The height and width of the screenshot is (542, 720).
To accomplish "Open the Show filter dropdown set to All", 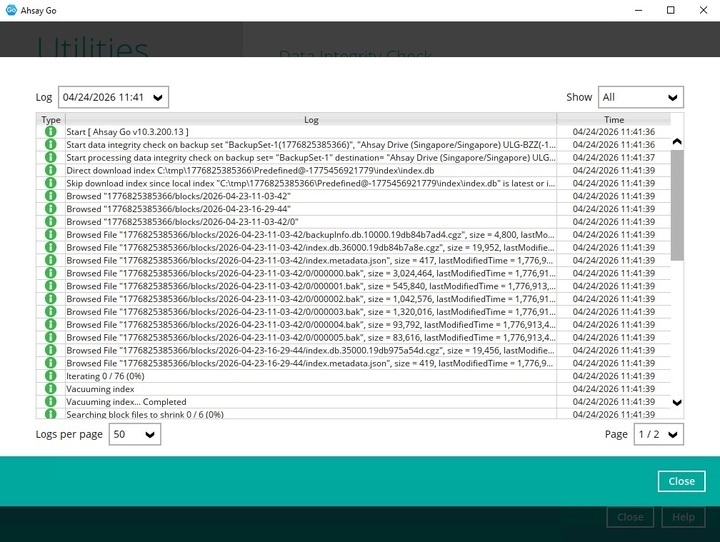I will coord(641,97).
